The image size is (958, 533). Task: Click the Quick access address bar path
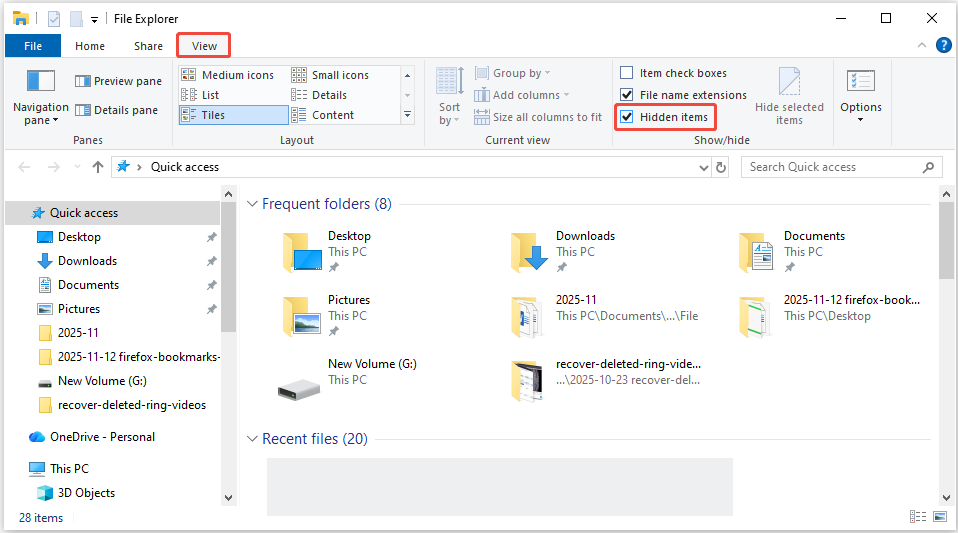click(185, 167)
